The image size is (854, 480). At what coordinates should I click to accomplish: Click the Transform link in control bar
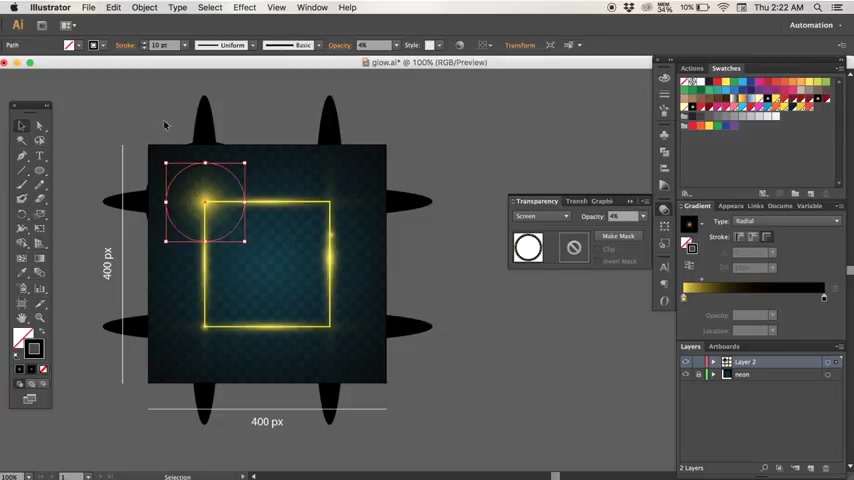[x=520, y=45]
